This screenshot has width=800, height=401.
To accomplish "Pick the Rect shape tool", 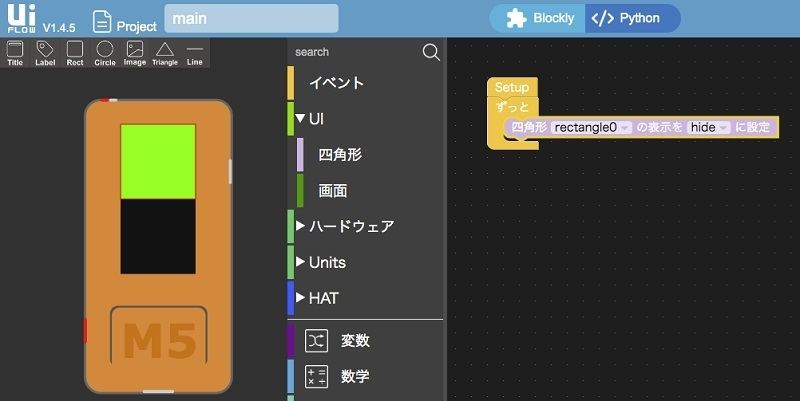I will pos(75,53).
